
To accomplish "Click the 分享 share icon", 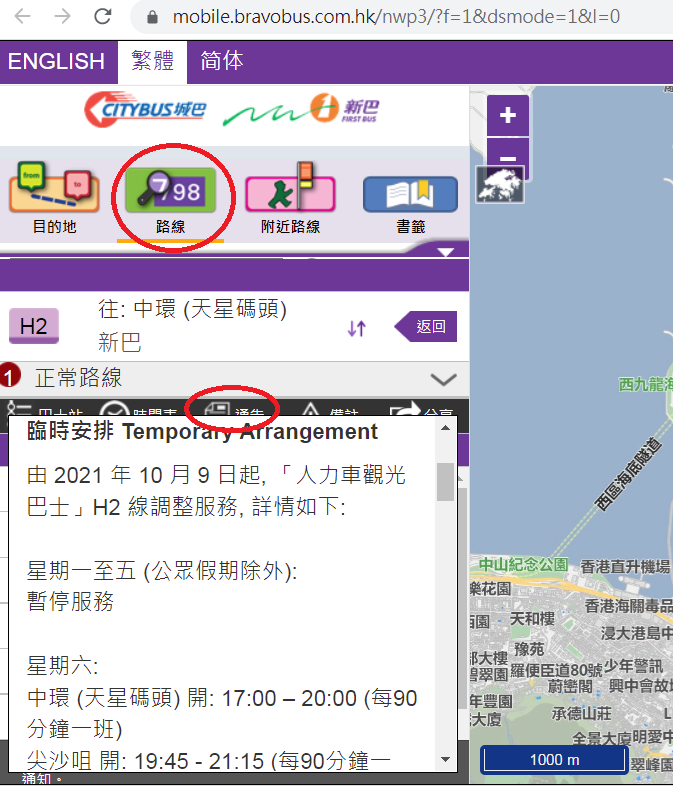I will coord(423,409).
